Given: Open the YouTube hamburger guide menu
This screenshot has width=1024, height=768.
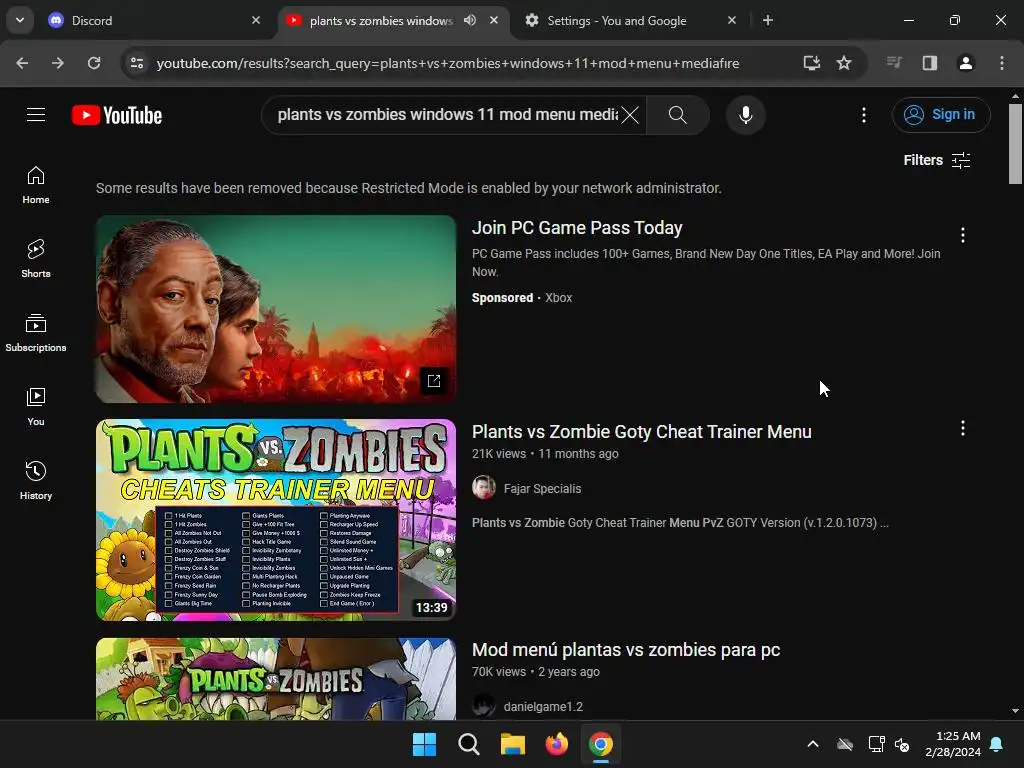Looking at the screenshot, I should (36, 115).
